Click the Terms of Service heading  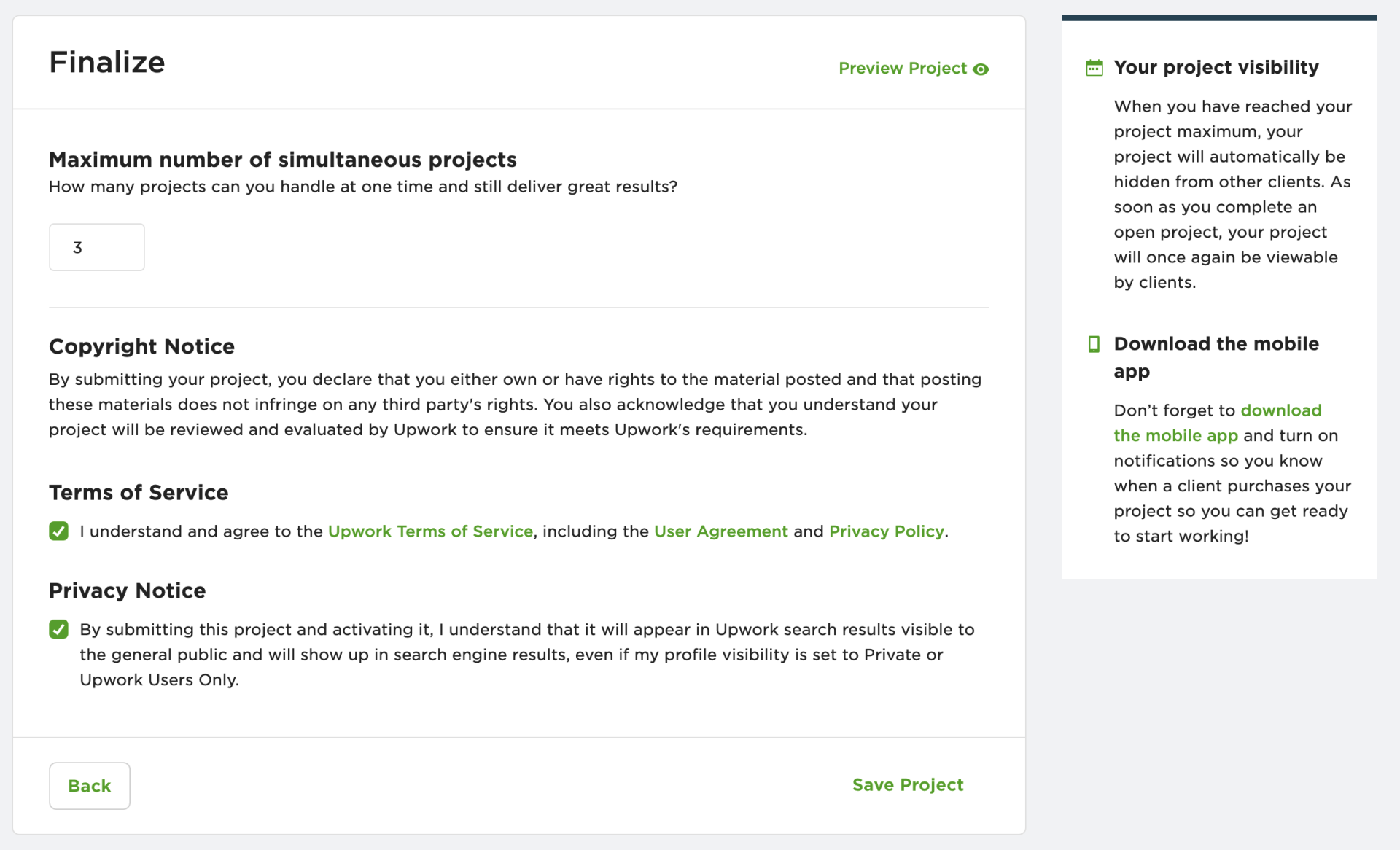[x=139, y=493]
